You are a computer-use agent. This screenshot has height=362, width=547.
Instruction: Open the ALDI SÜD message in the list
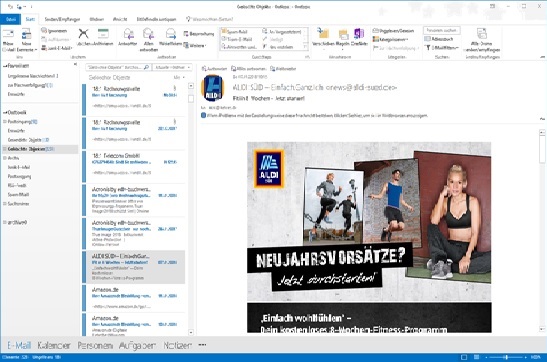point(134,267)
